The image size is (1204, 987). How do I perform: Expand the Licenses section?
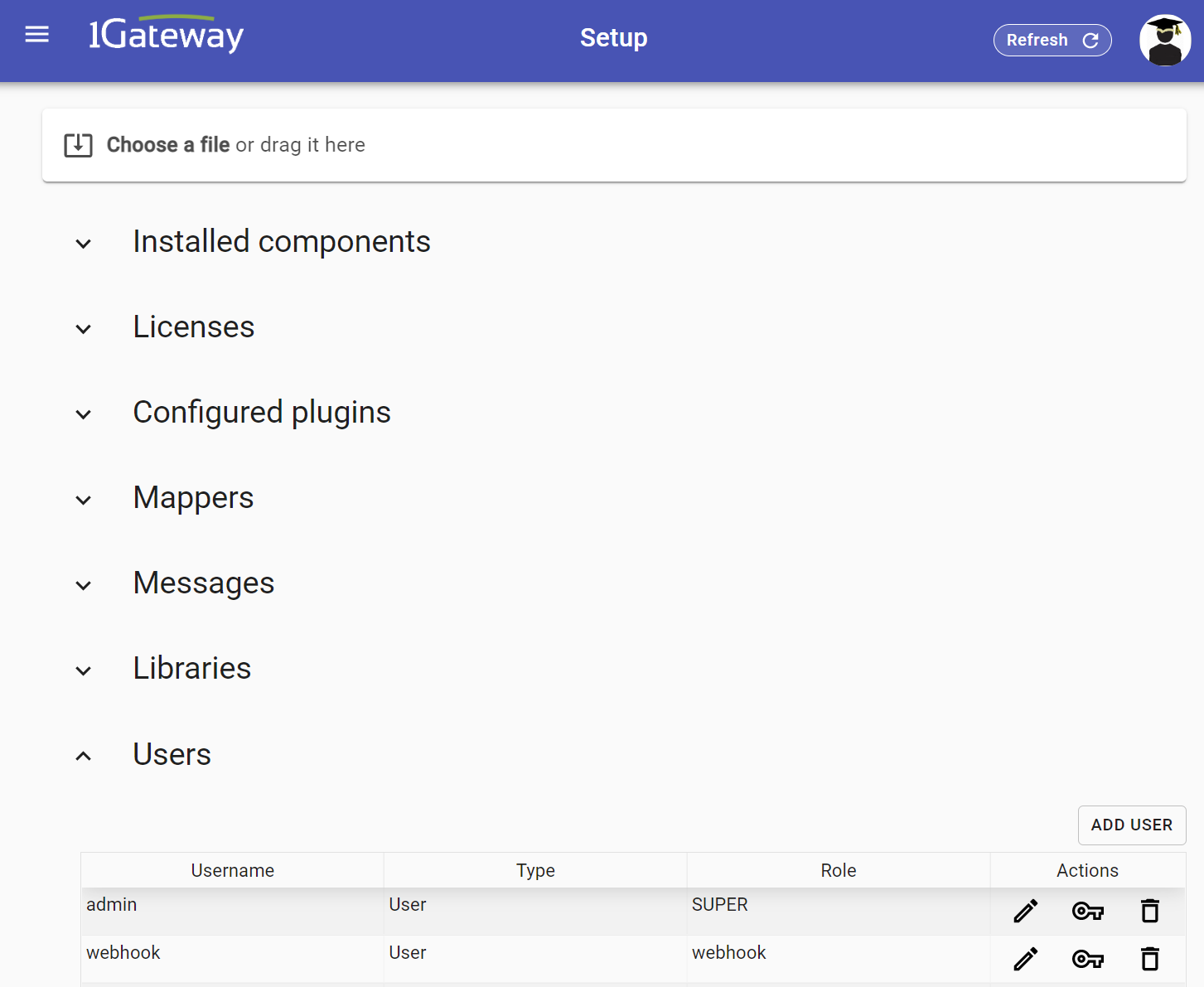point(84,329)
